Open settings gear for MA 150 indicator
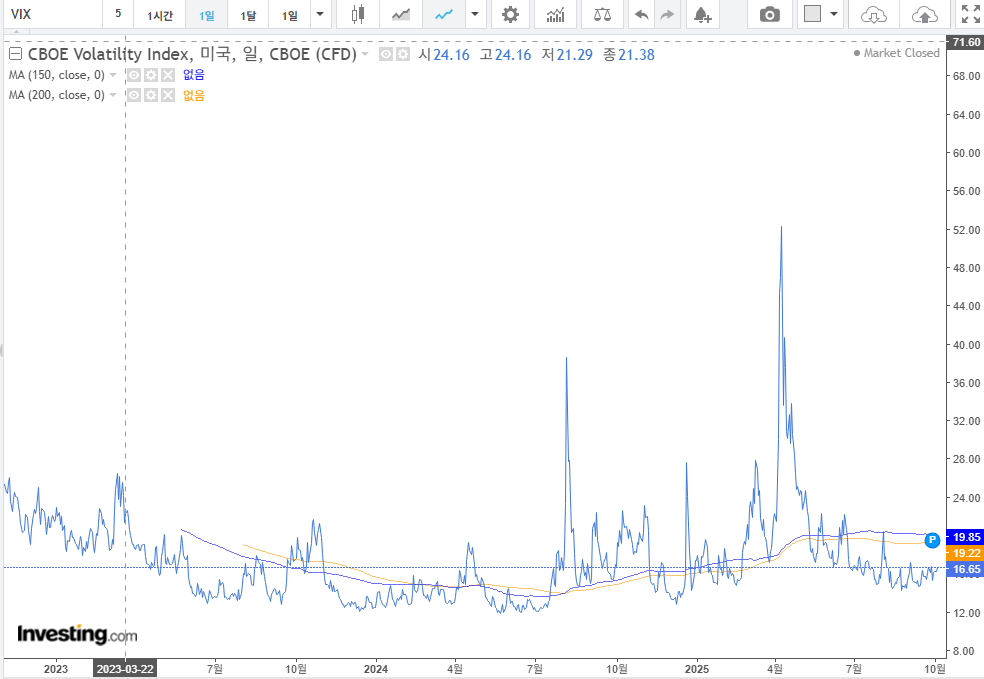 151,75
